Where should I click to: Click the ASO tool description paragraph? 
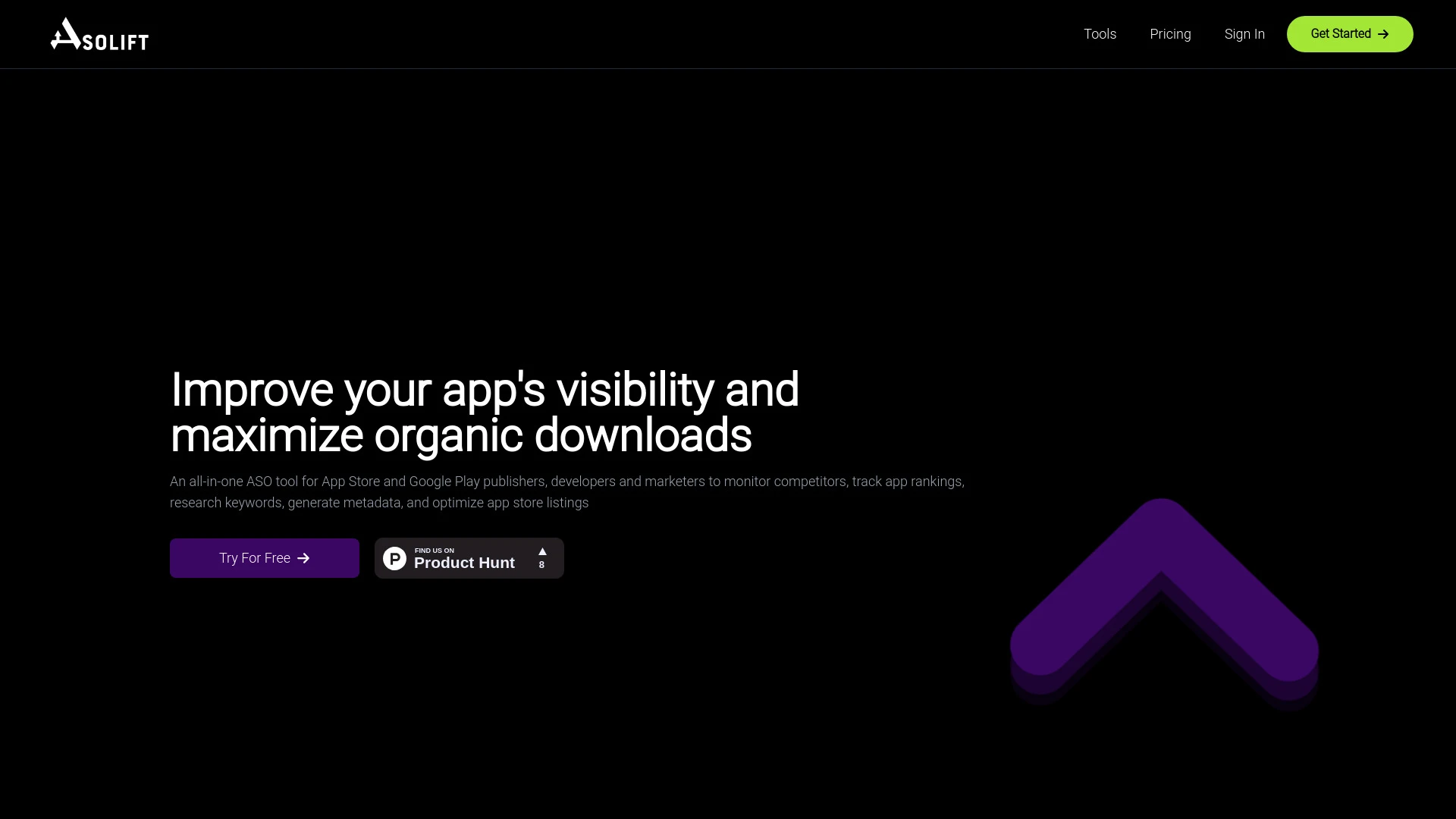[x=566, y=491]
